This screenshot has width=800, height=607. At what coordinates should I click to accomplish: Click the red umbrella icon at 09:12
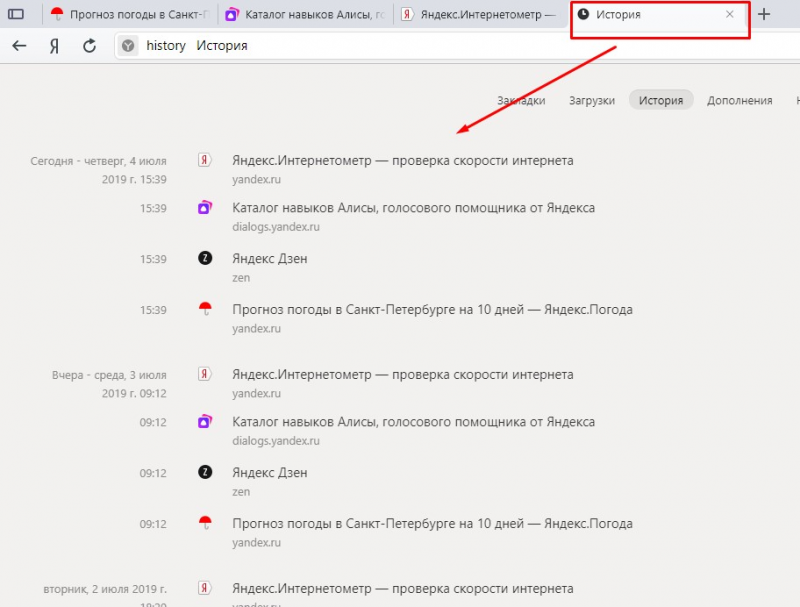point(205,523)
